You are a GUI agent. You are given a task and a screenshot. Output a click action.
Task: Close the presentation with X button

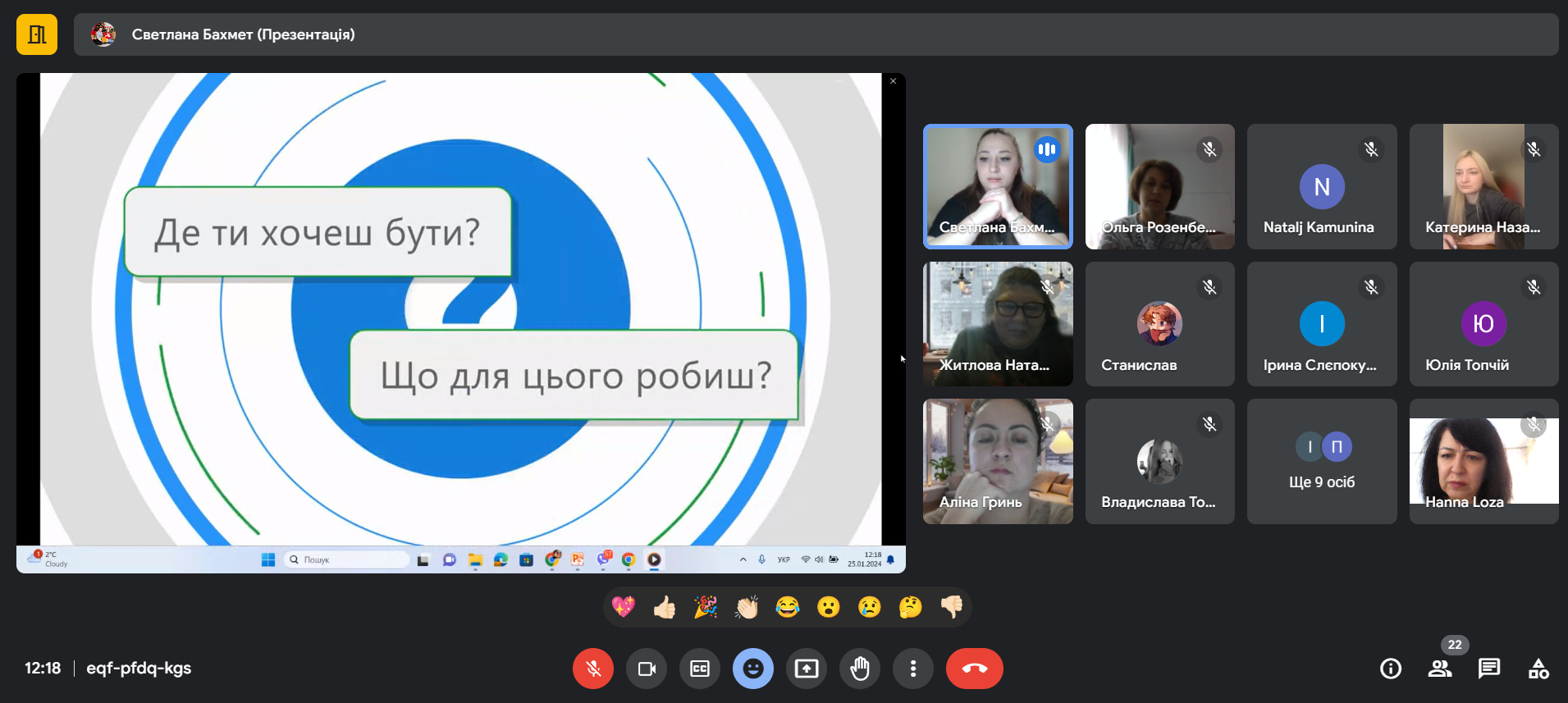[894, 81]
